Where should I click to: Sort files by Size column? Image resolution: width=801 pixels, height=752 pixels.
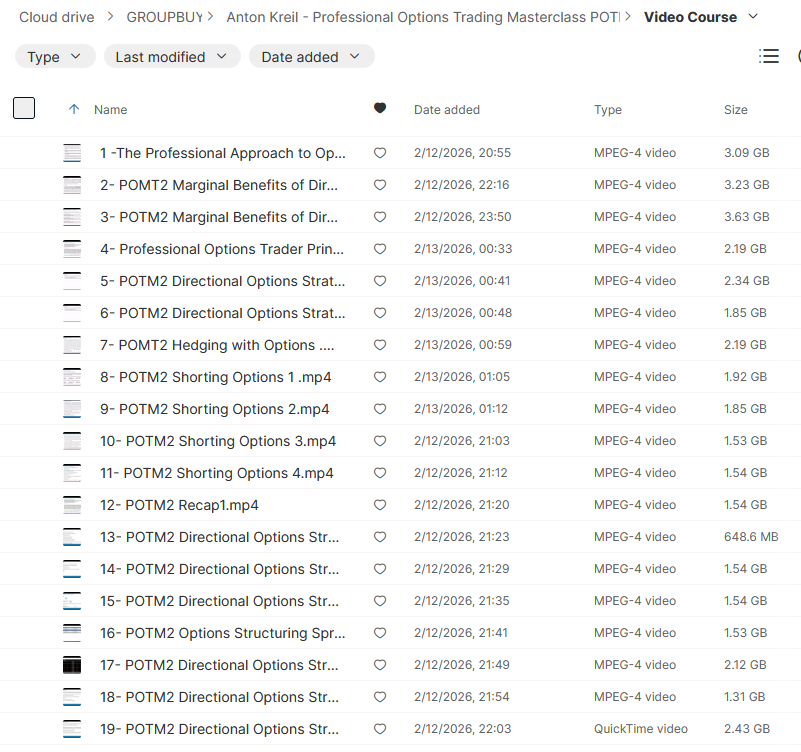pos(735,110)
